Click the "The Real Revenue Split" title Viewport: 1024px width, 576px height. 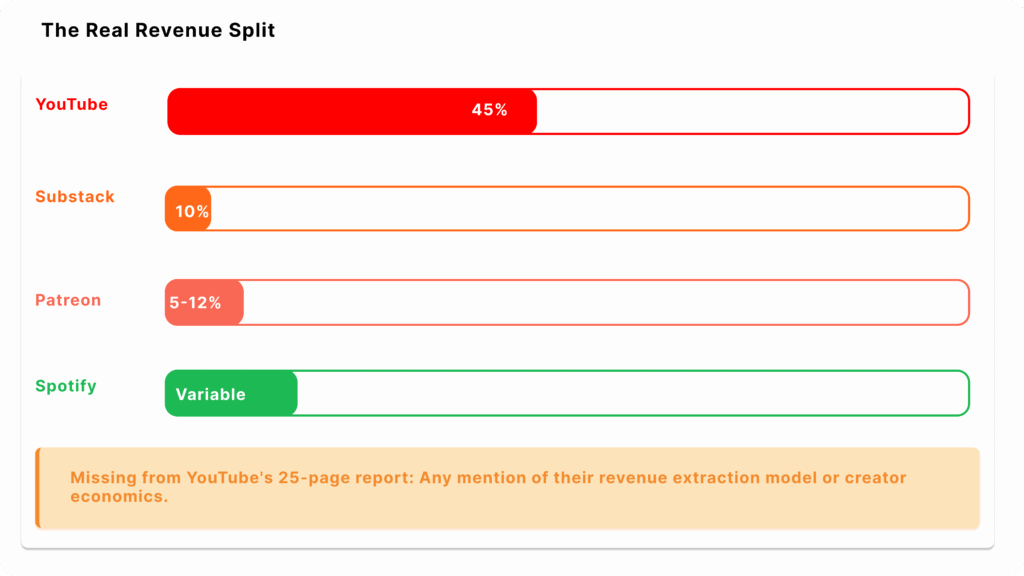click(x=158, y=31)
